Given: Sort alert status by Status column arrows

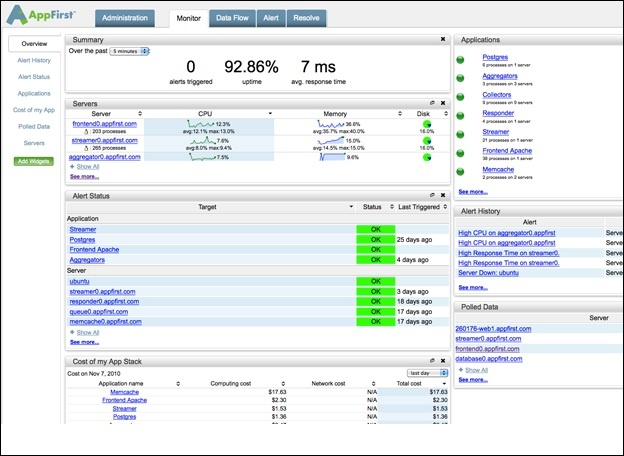Looking at the screenshot, I should pos(392,207).
